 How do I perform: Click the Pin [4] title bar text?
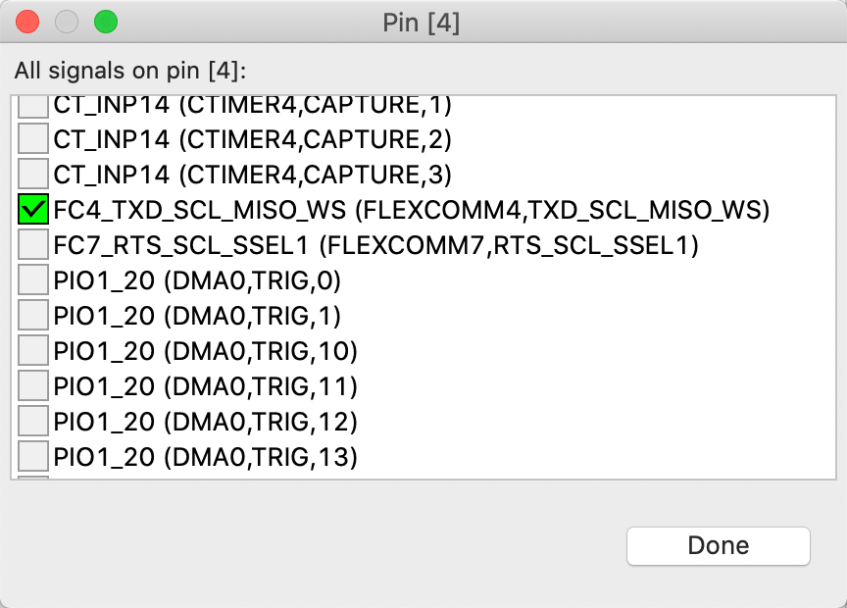point(421,22)
